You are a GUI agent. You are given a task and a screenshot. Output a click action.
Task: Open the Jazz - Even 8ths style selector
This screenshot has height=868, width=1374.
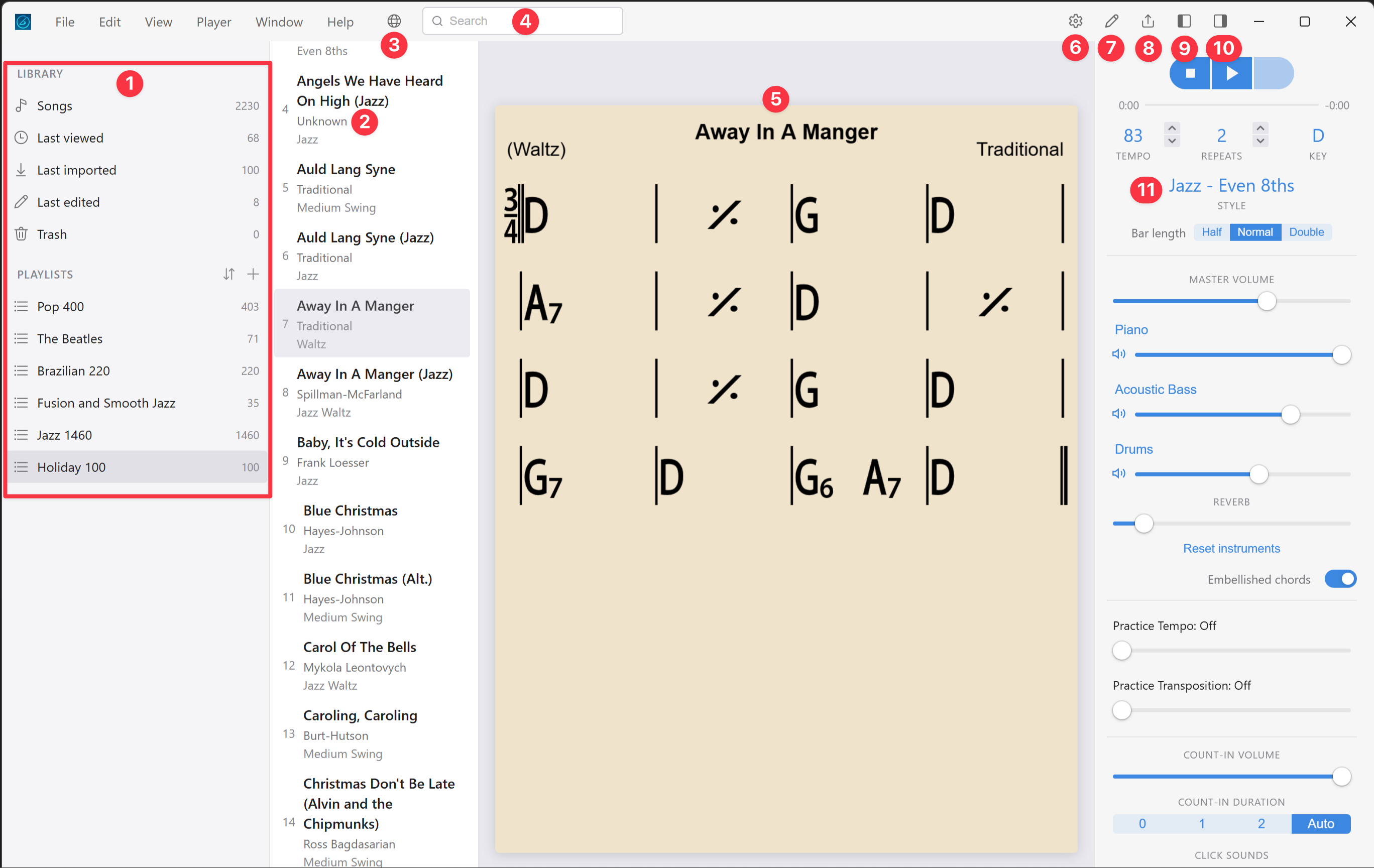(1231, 186)
